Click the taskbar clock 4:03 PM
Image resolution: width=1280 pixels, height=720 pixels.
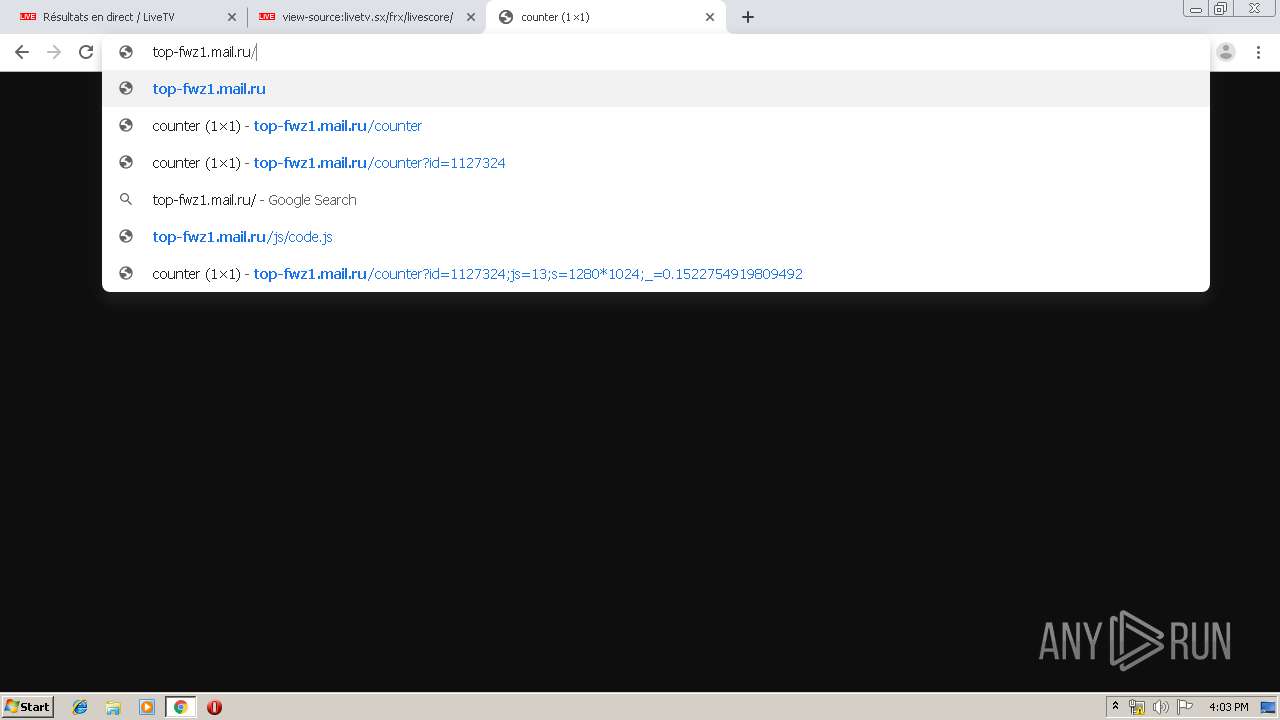tap(1228, 707)
